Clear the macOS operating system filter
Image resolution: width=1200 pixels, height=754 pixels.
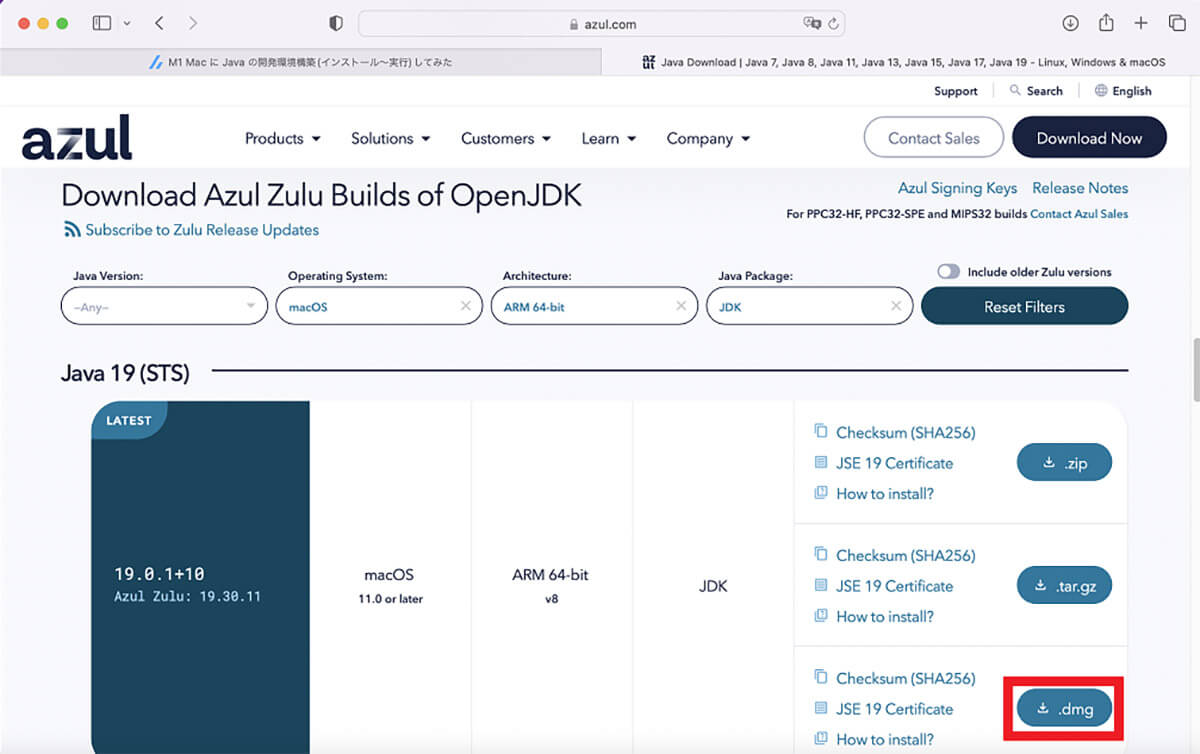point(465,306)
